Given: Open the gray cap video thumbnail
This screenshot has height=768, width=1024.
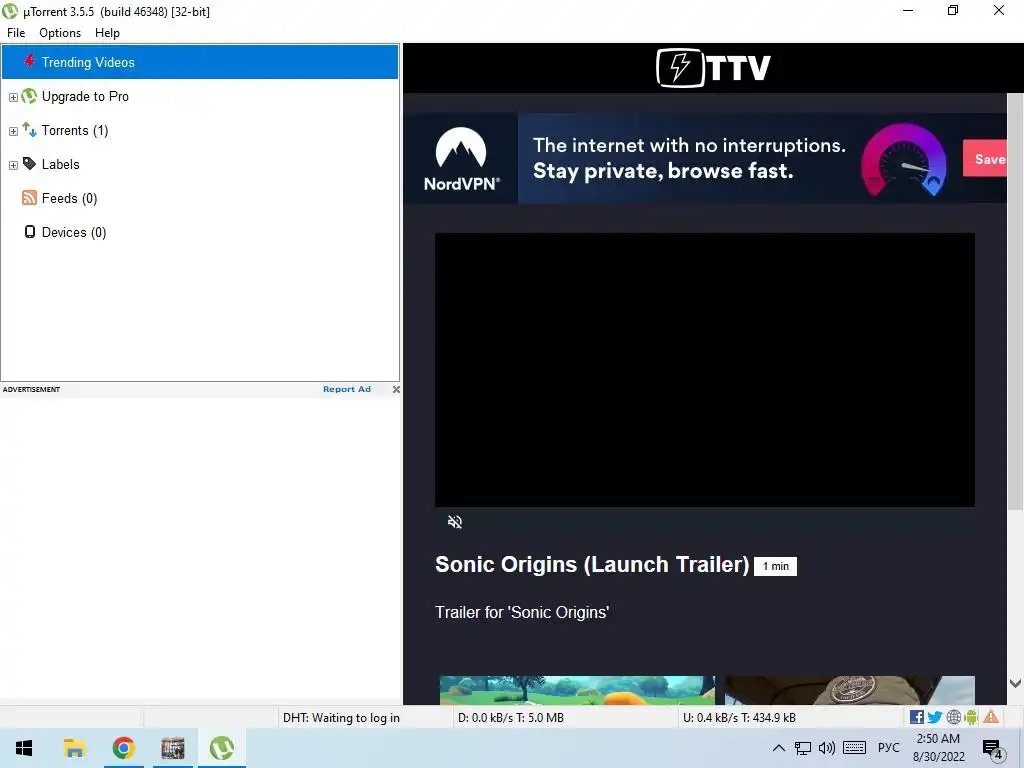Looking at the screenshot, I should (850, 690).
